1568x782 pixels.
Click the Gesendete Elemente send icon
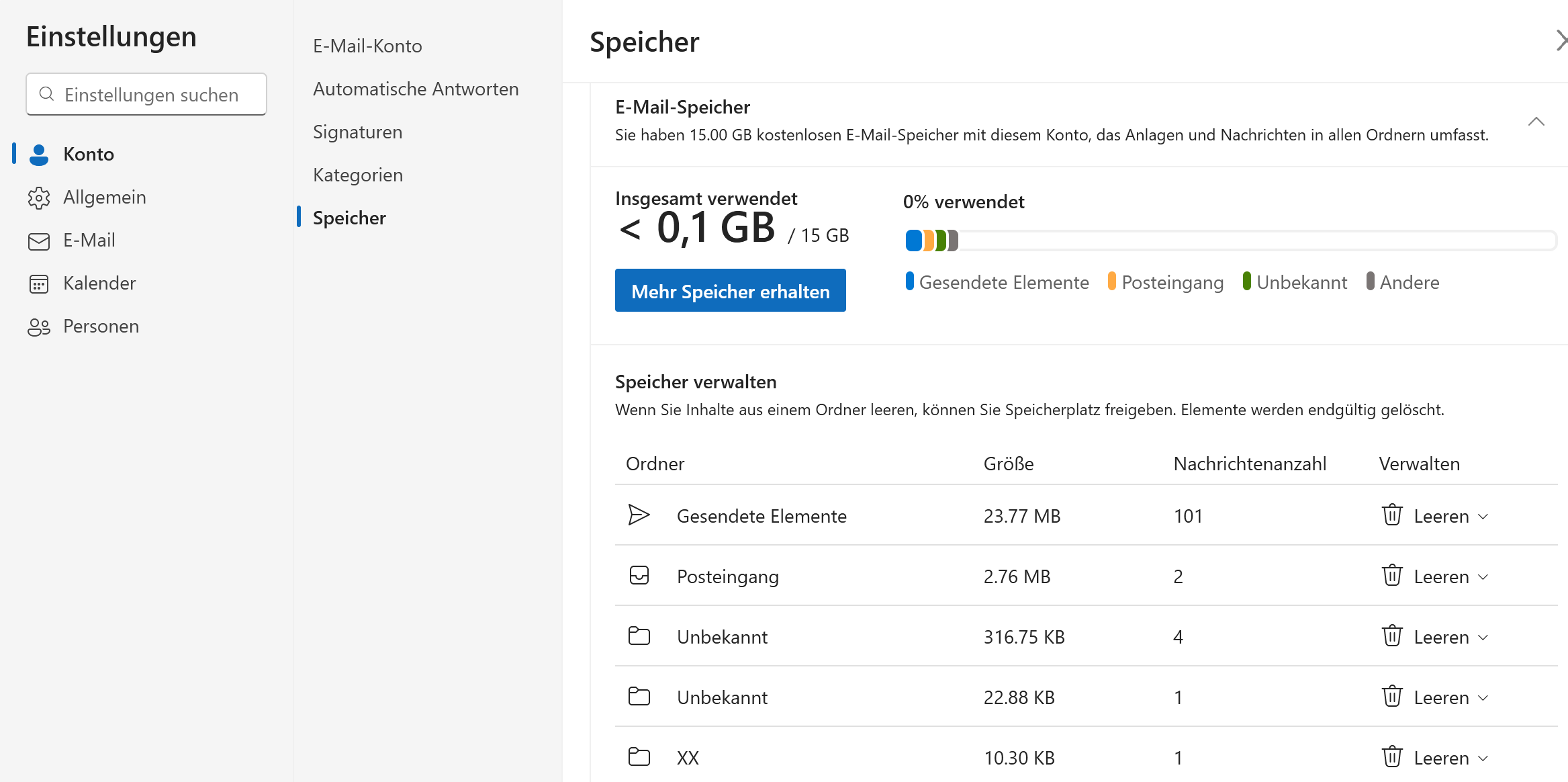pyautogui.click(x=639, y=515)
